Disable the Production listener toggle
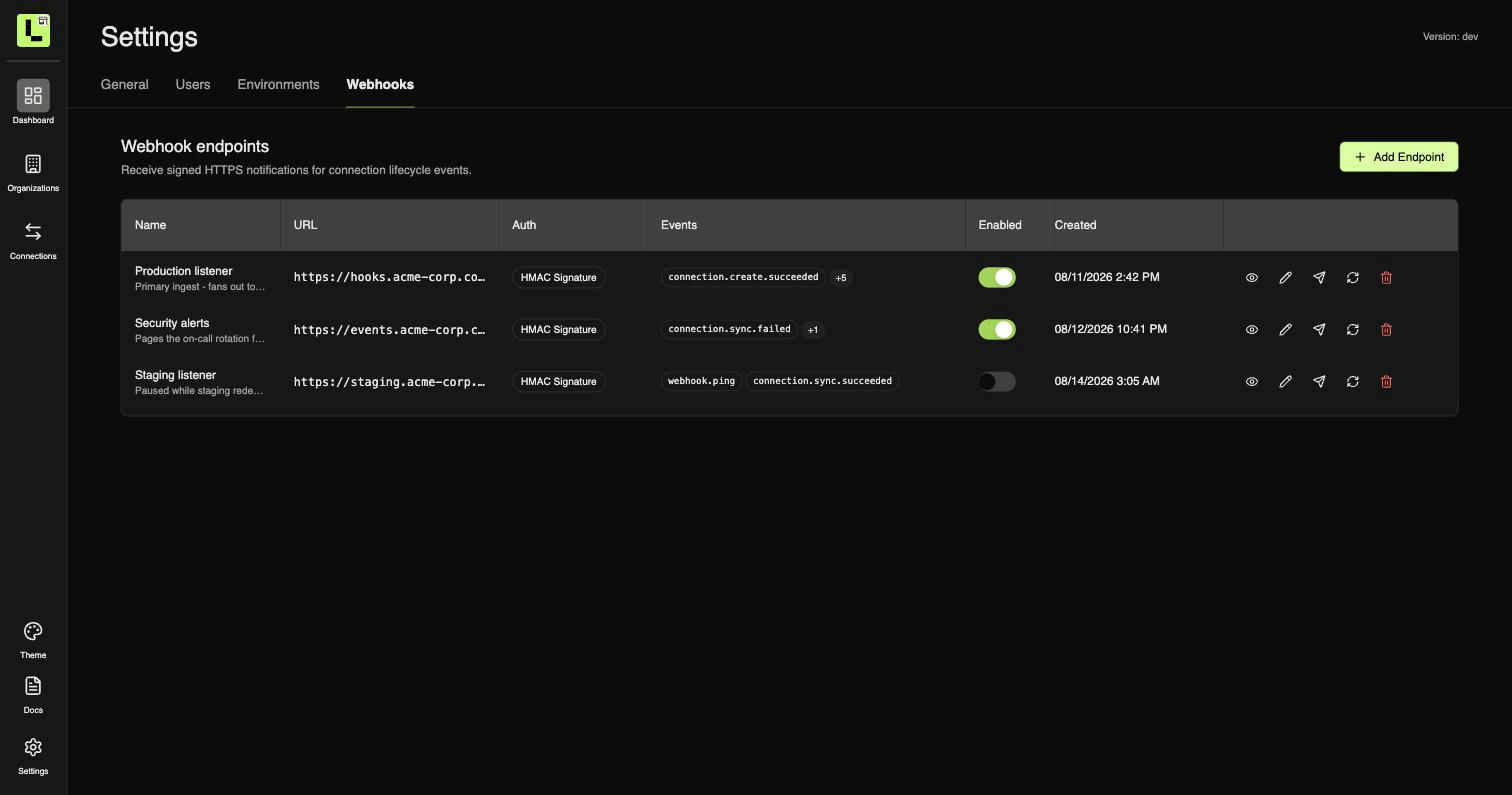The height and width of the screenshot is (795, 1512). tap(997, 277)
